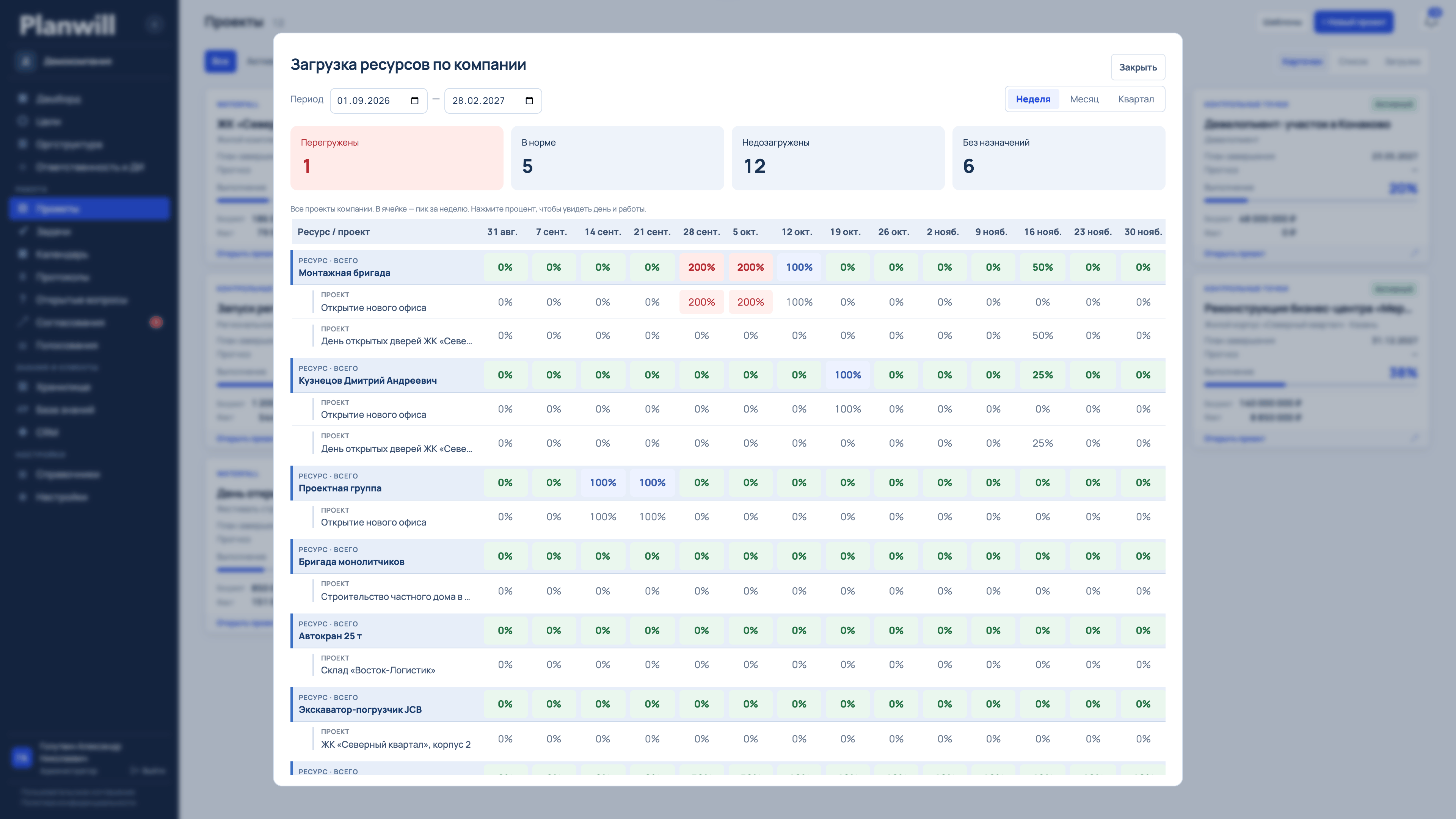Select the Автокран 25 т resource row
The image size is (1456, 819).
728,630
